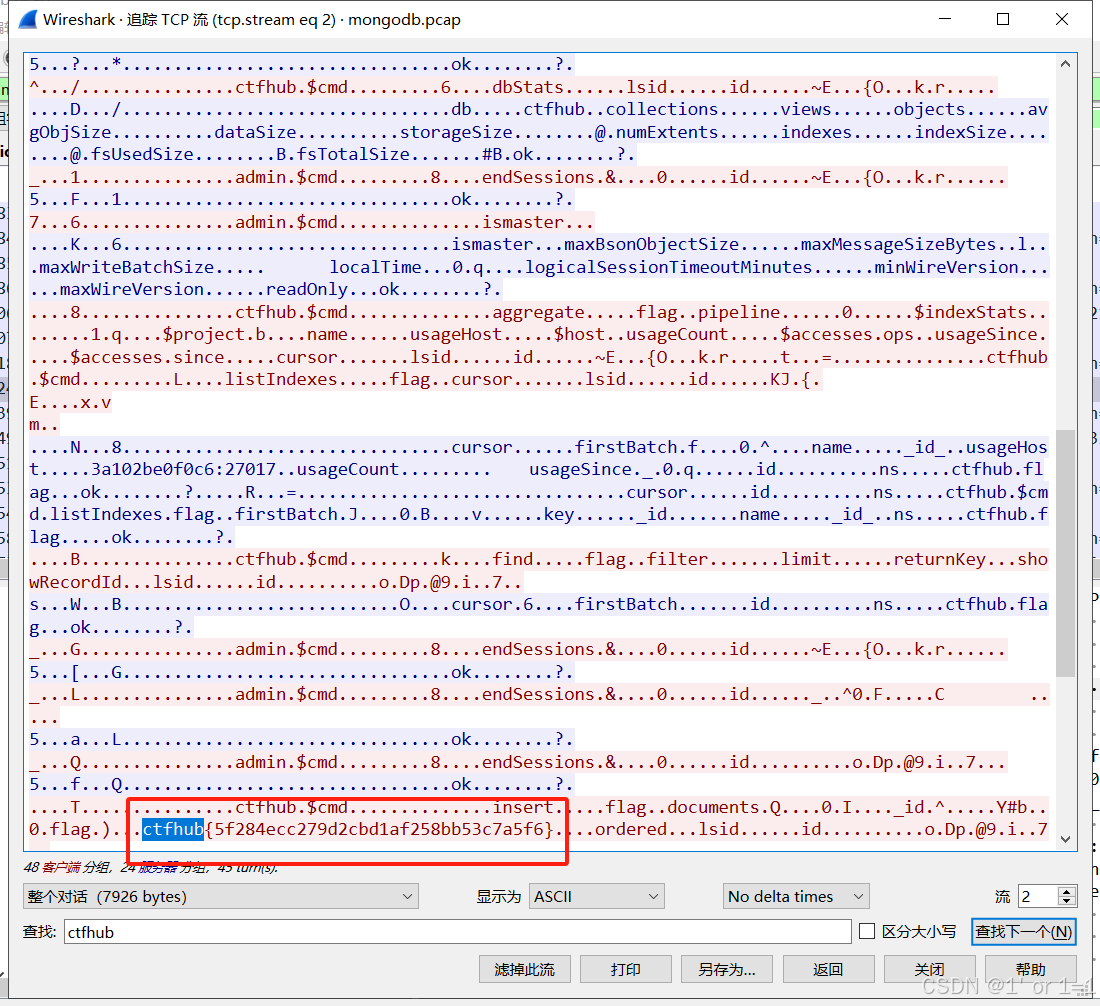Open the 显示为 ASCII format dropdown
Image resolution: width=1100 pixels, height=1006 pixels.
click(596, 896)
